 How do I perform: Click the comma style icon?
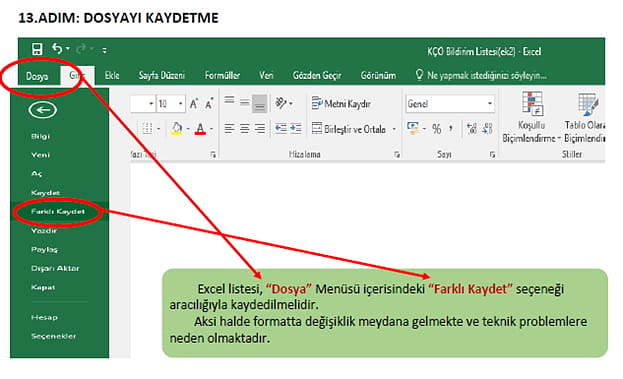(451, 128)
